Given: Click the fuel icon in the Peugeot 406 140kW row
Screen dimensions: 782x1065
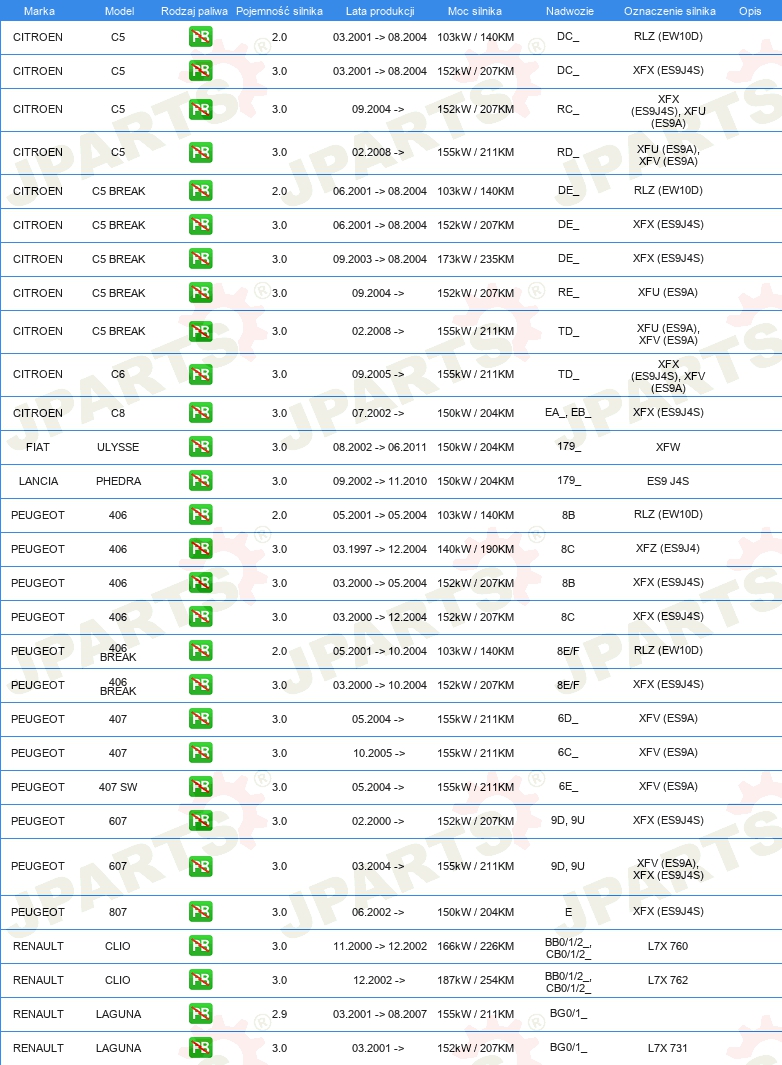Looking at the screenshot, I should tap(200, 549).
